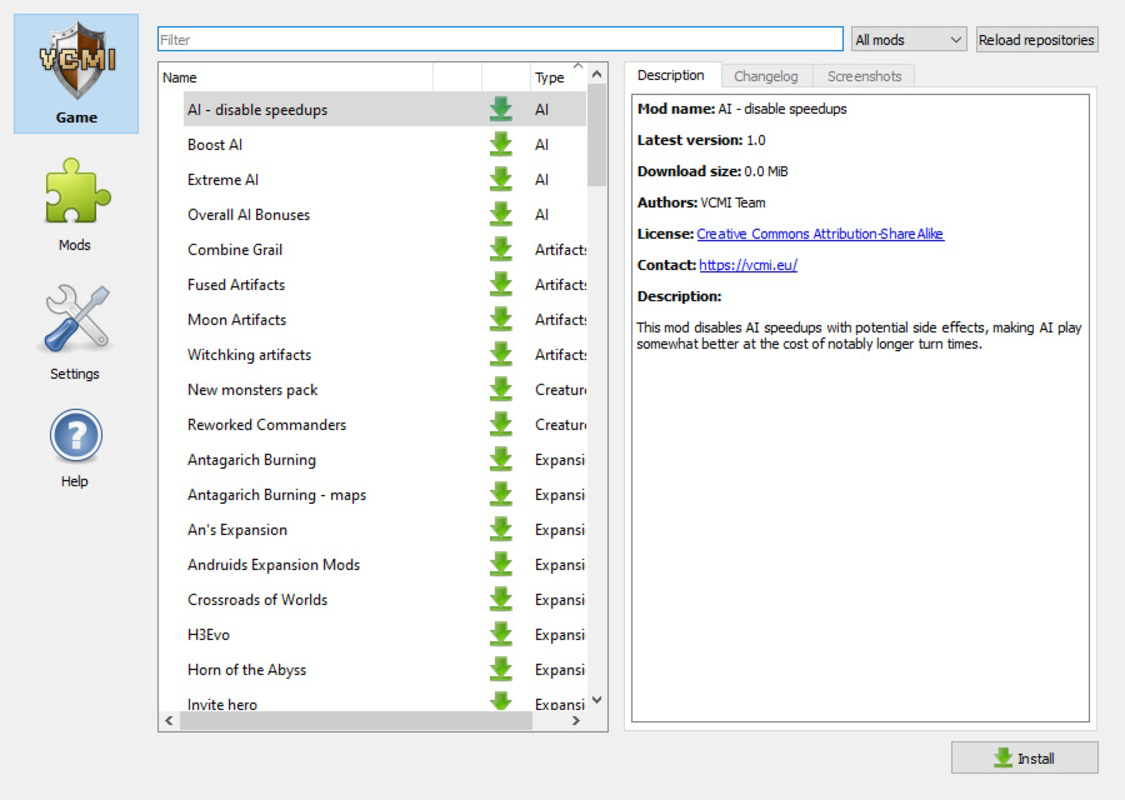The width and height of the screenshot is (1125, 800).
Task: Select the Fused Artifacts mod row
Action: (385, 284)
